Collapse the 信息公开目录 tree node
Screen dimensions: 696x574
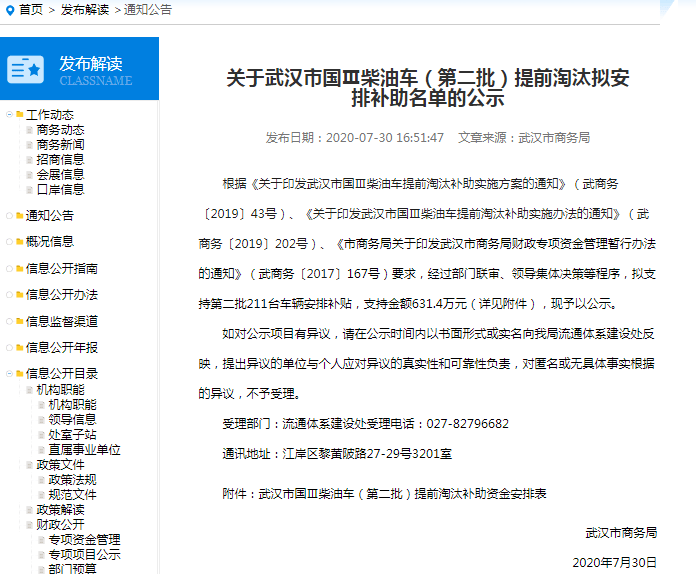9,374
